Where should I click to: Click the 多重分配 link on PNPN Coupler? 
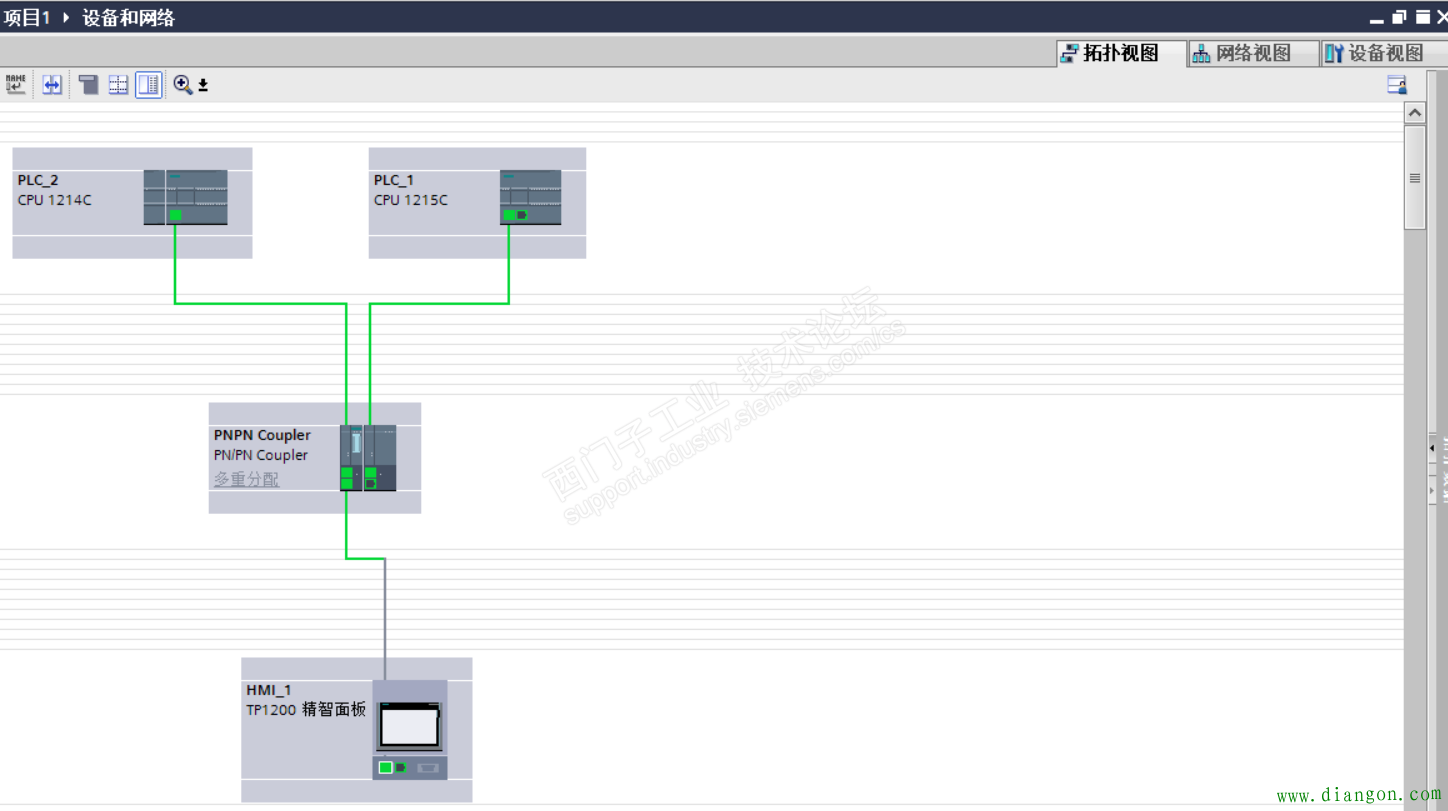point(246,479)
